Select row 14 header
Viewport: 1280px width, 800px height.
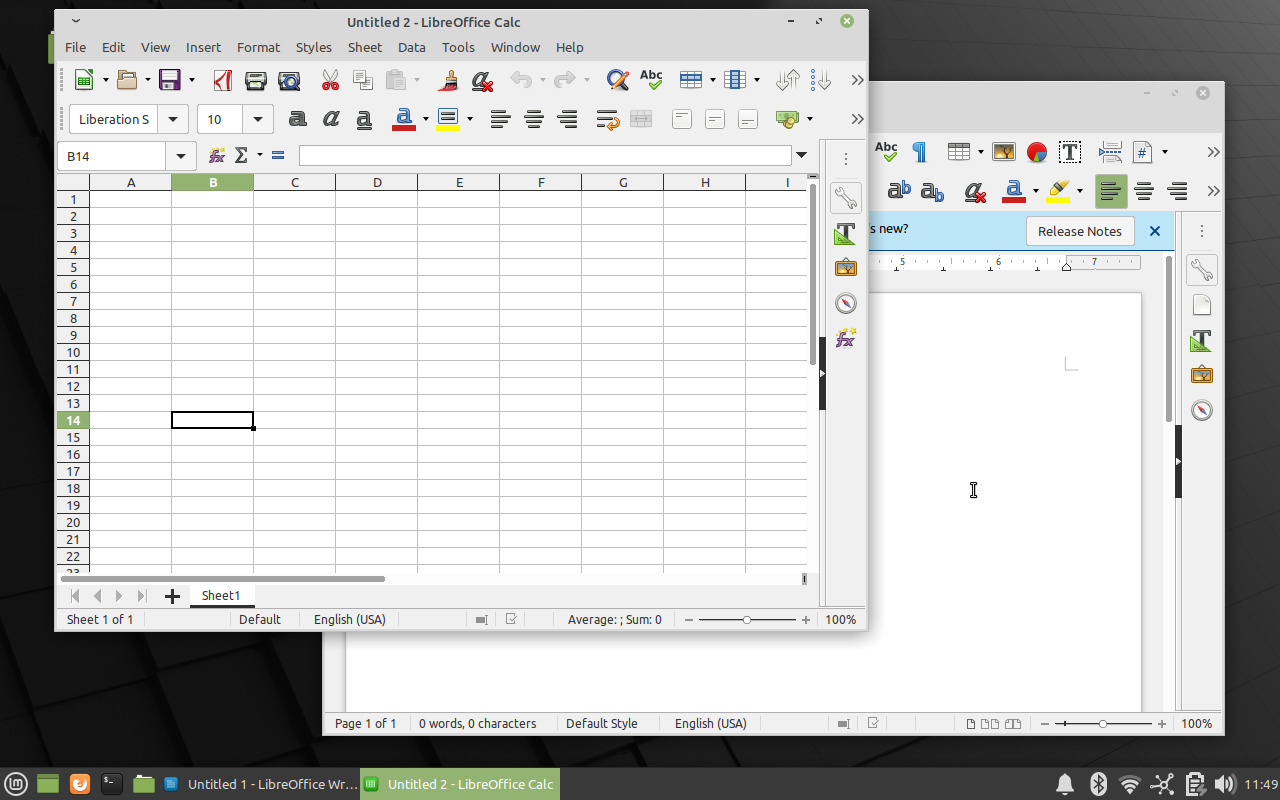point(73,420)
